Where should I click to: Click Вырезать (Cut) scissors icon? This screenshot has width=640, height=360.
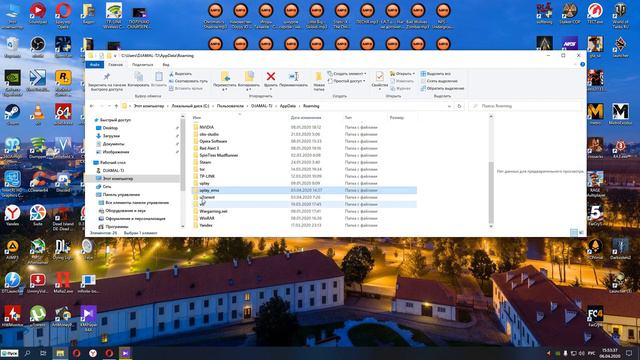tap(180, 74)
